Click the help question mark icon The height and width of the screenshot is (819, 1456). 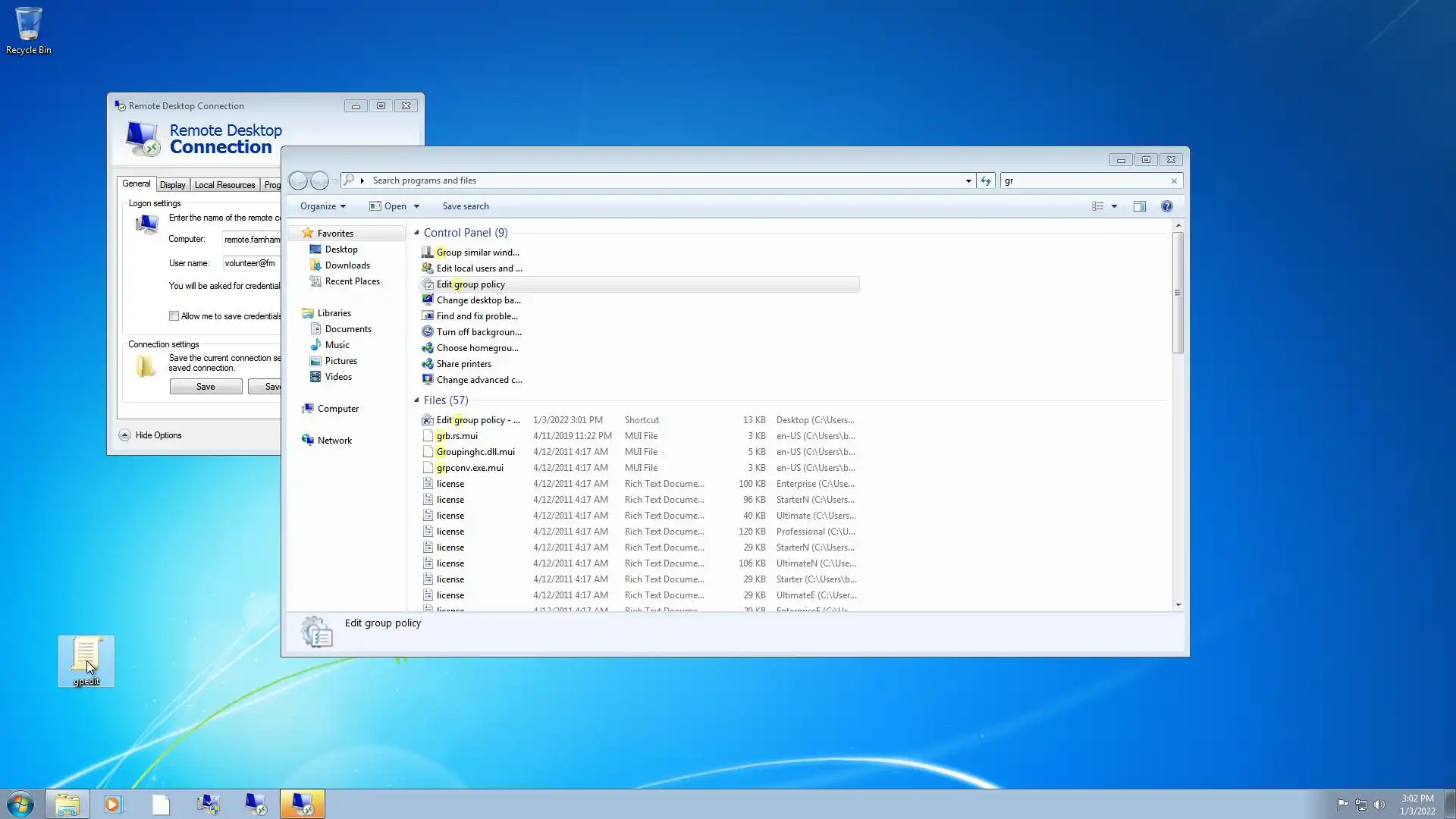tap(1166, 206)
